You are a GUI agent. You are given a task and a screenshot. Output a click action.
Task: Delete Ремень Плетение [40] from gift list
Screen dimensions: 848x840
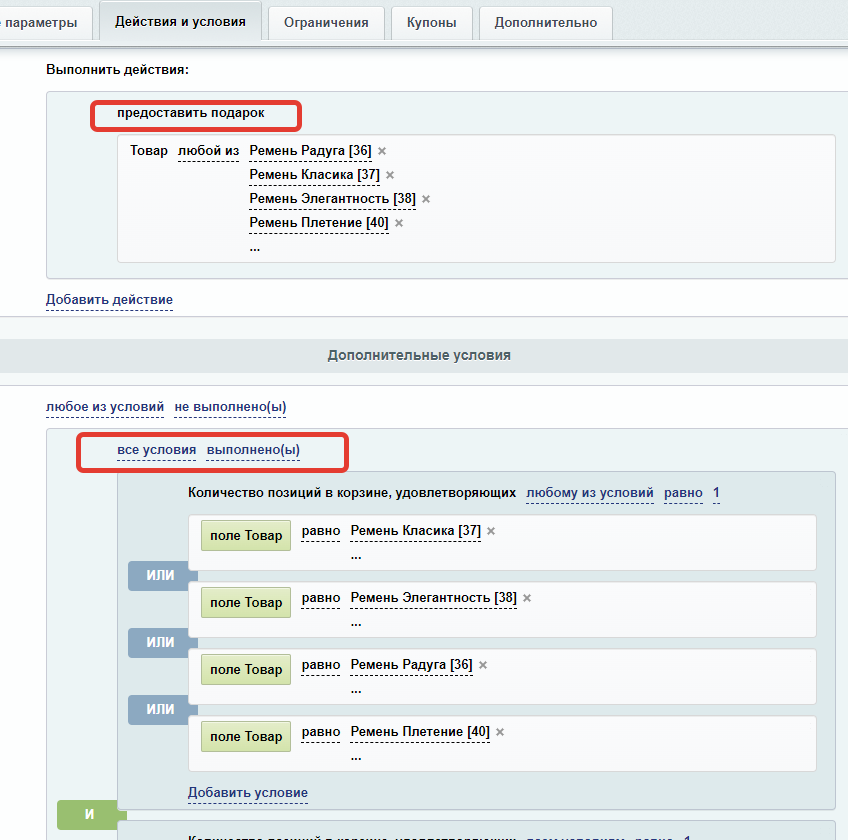pos(399,223)
